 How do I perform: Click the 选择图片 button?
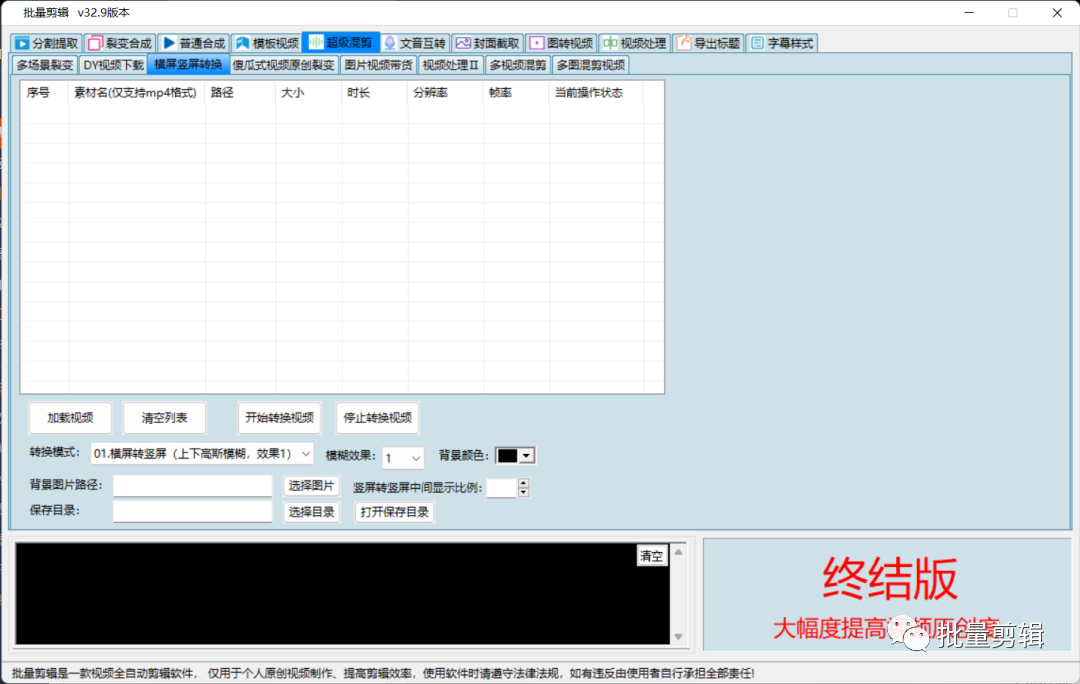(311, 486)
